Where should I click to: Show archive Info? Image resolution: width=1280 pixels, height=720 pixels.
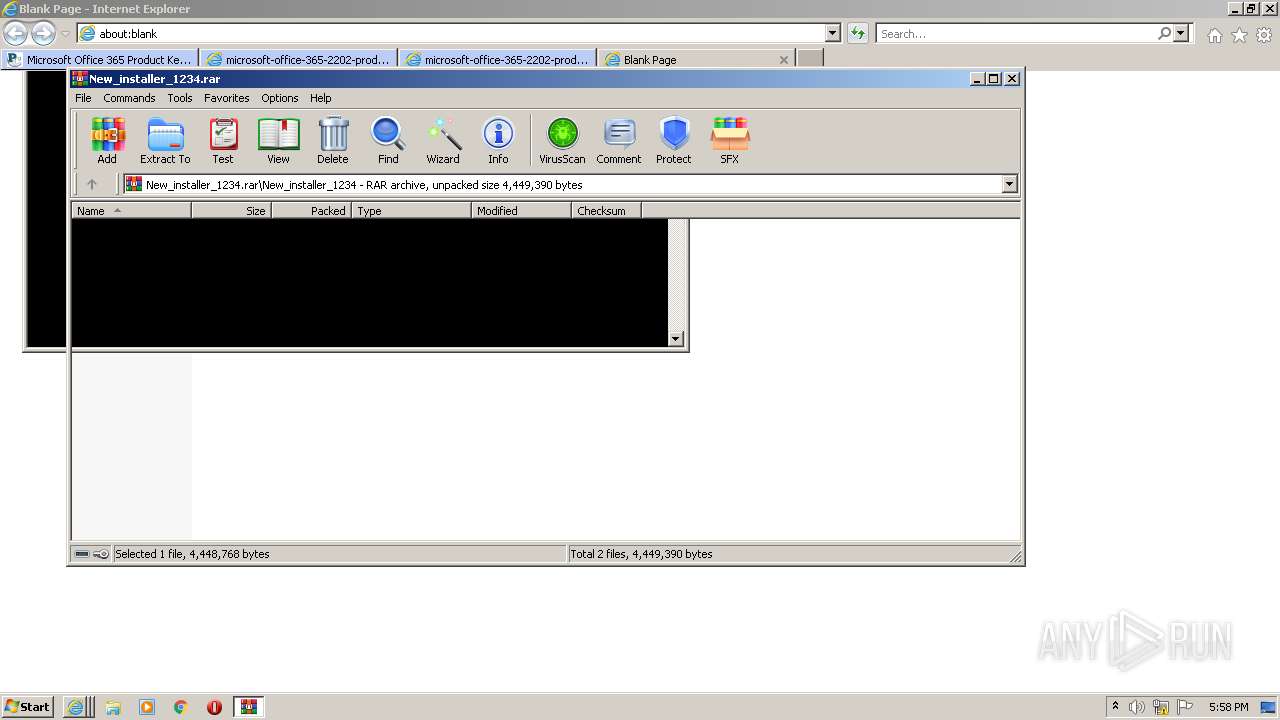tap(498, 140)
